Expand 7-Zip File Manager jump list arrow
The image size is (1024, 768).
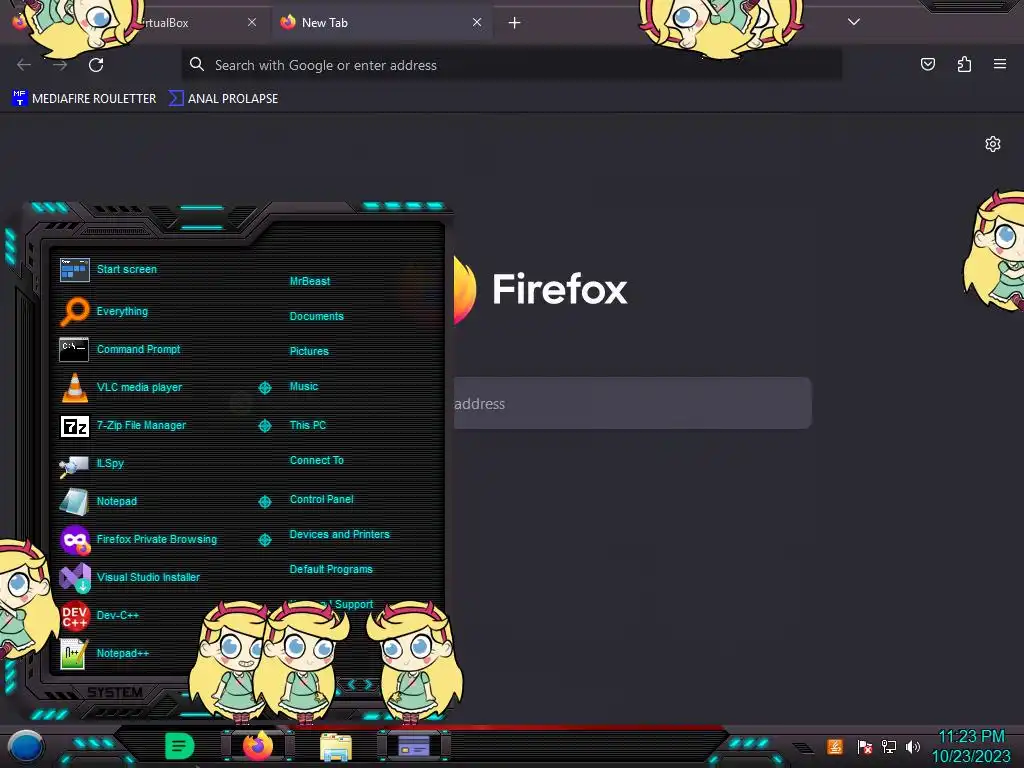264,426
